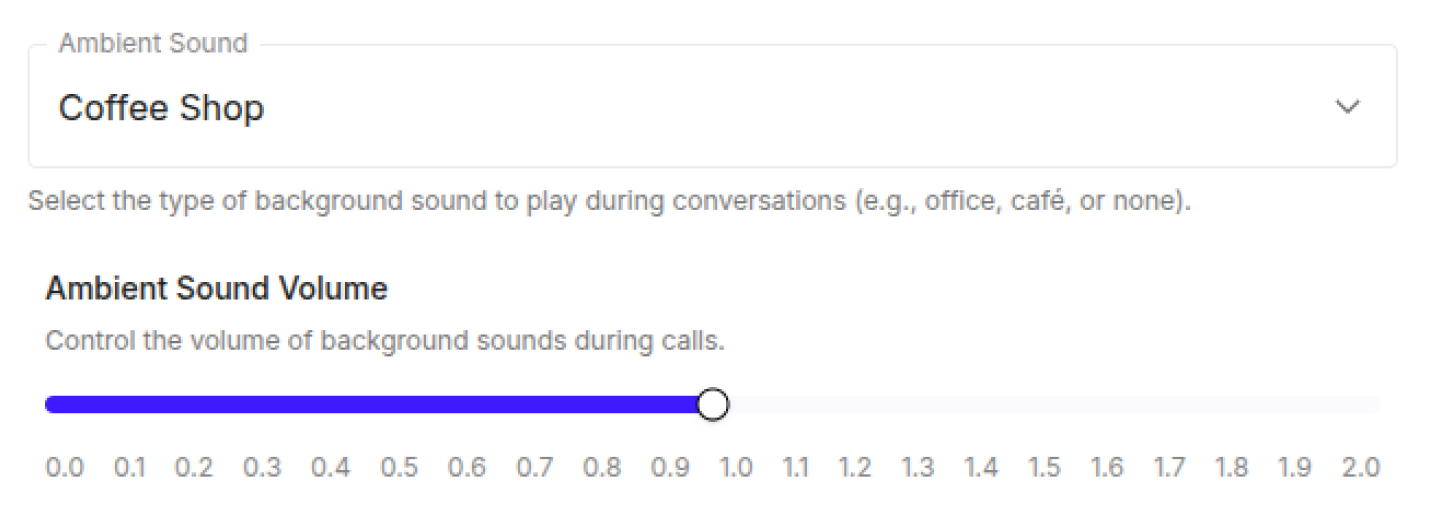
Task: Set ambient volume to 0.0
Action: coord(65,468)
